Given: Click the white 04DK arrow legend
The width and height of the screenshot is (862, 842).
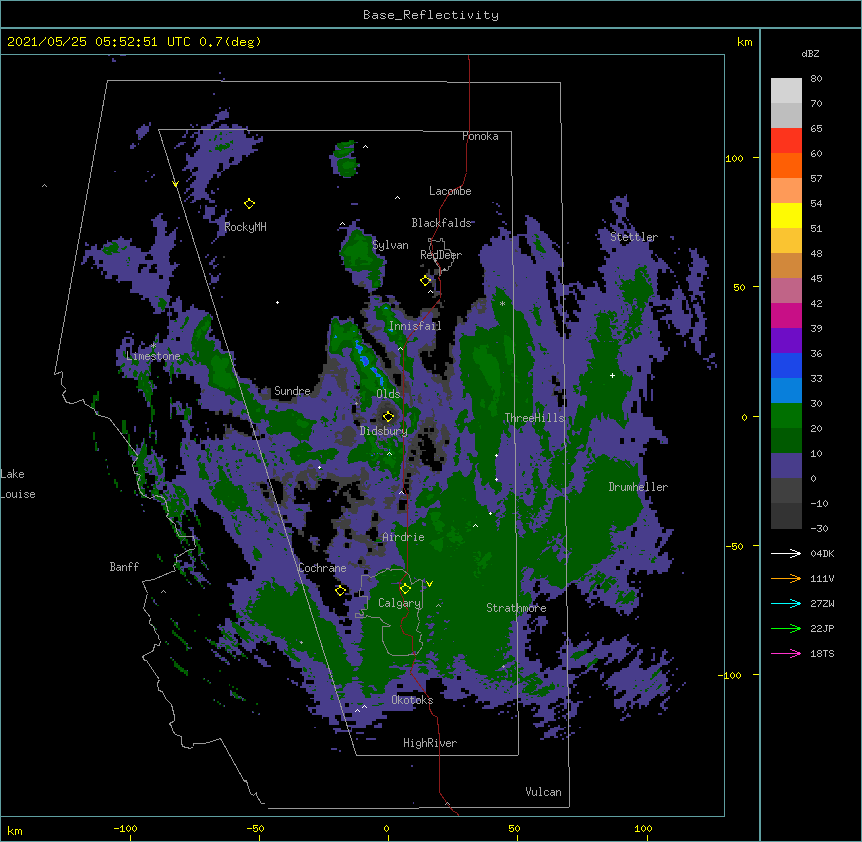Looking at the screenshot, I should (786, 553).
